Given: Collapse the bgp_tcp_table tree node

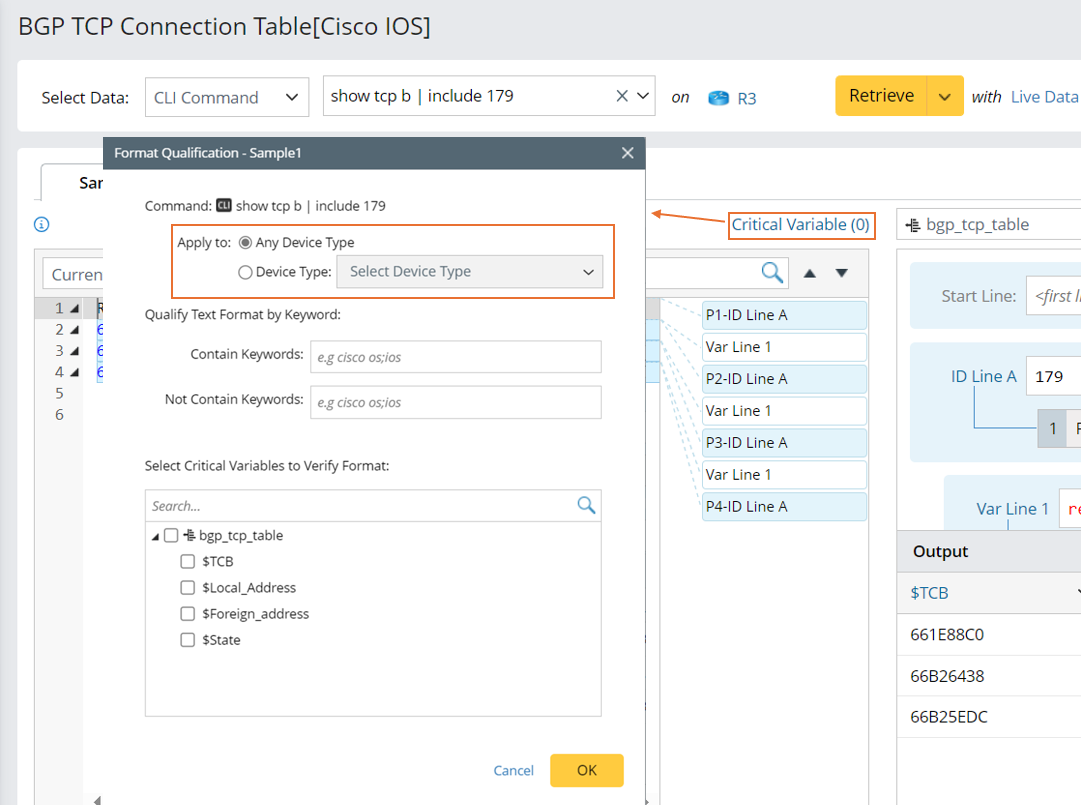Looking at the screenshot, I should 155,537.
